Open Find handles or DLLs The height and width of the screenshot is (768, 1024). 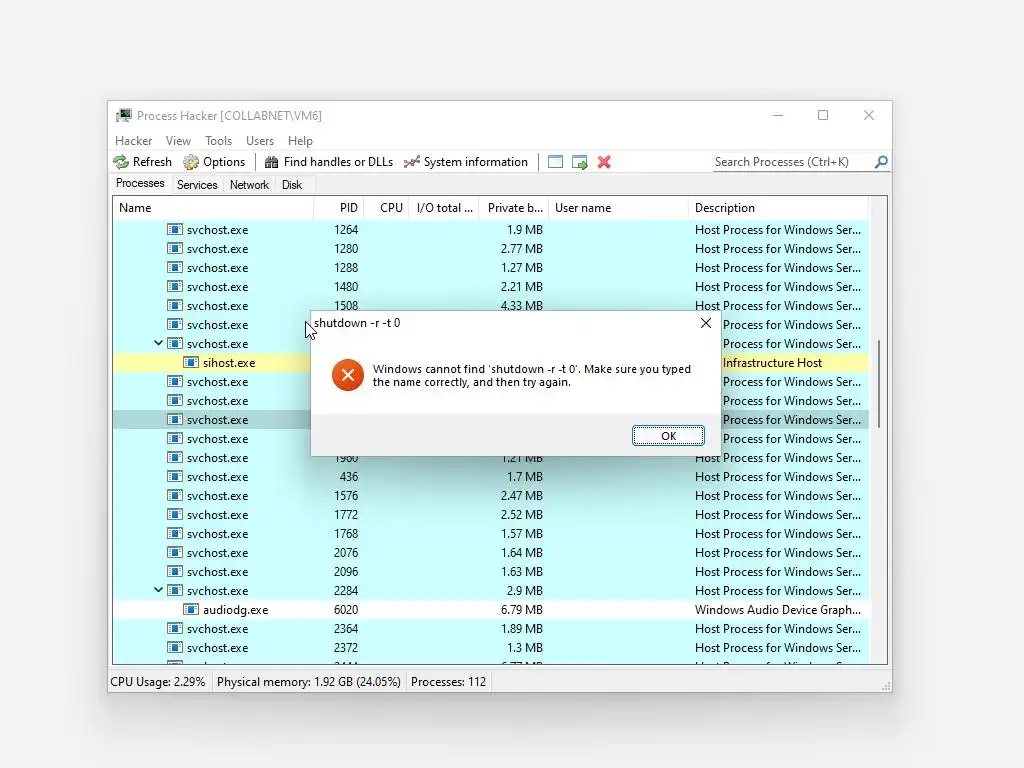coord(328,162)
